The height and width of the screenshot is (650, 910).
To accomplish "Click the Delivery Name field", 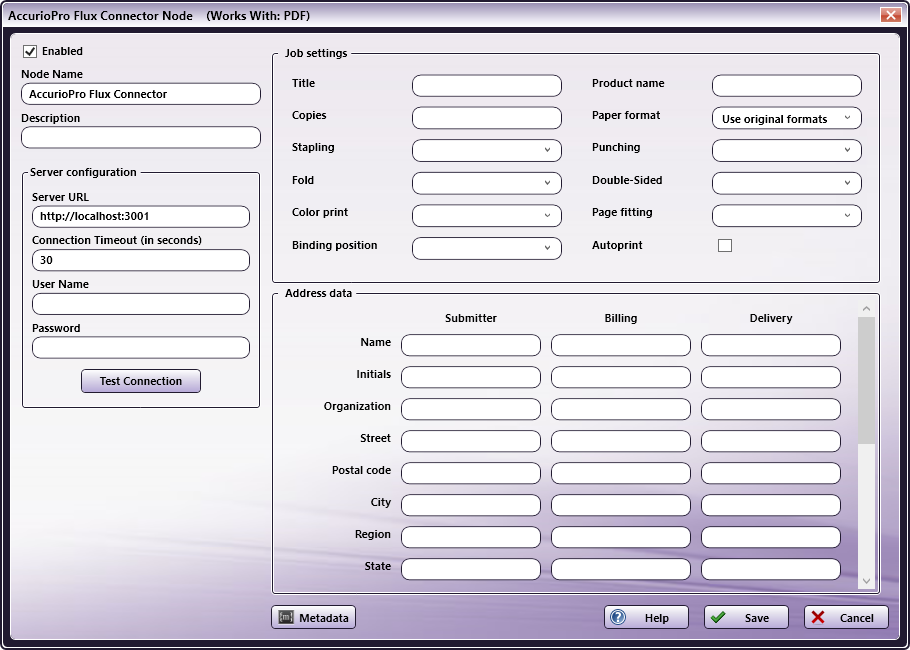I will pos(771,345).
